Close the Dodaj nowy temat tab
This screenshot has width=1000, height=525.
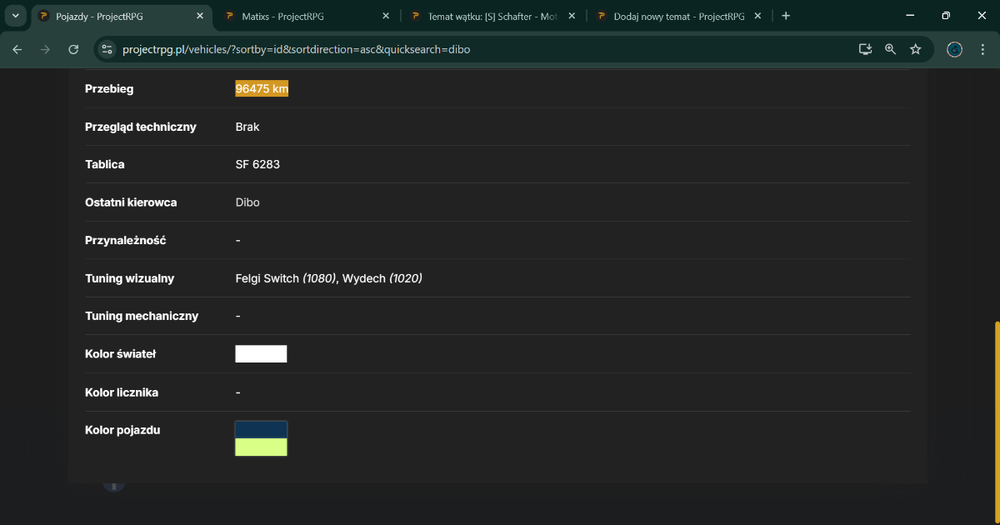tap(758, 16)
